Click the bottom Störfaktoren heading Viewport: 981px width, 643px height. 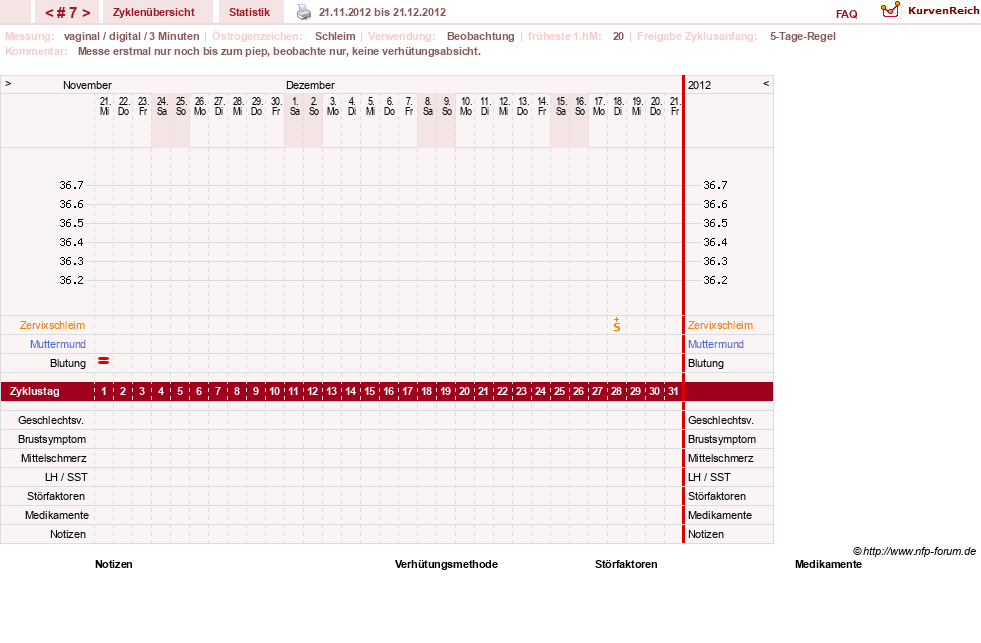(626, 564)
